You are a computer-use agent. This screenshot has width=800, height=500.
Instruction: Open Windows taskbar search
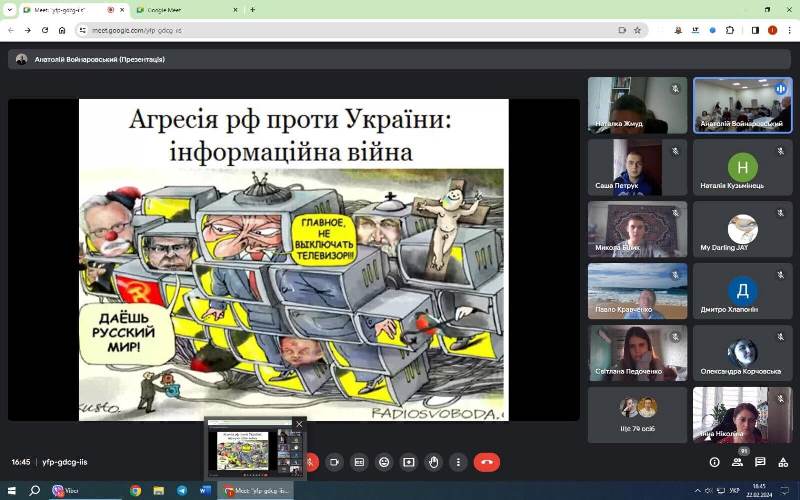tap(34, 491)
